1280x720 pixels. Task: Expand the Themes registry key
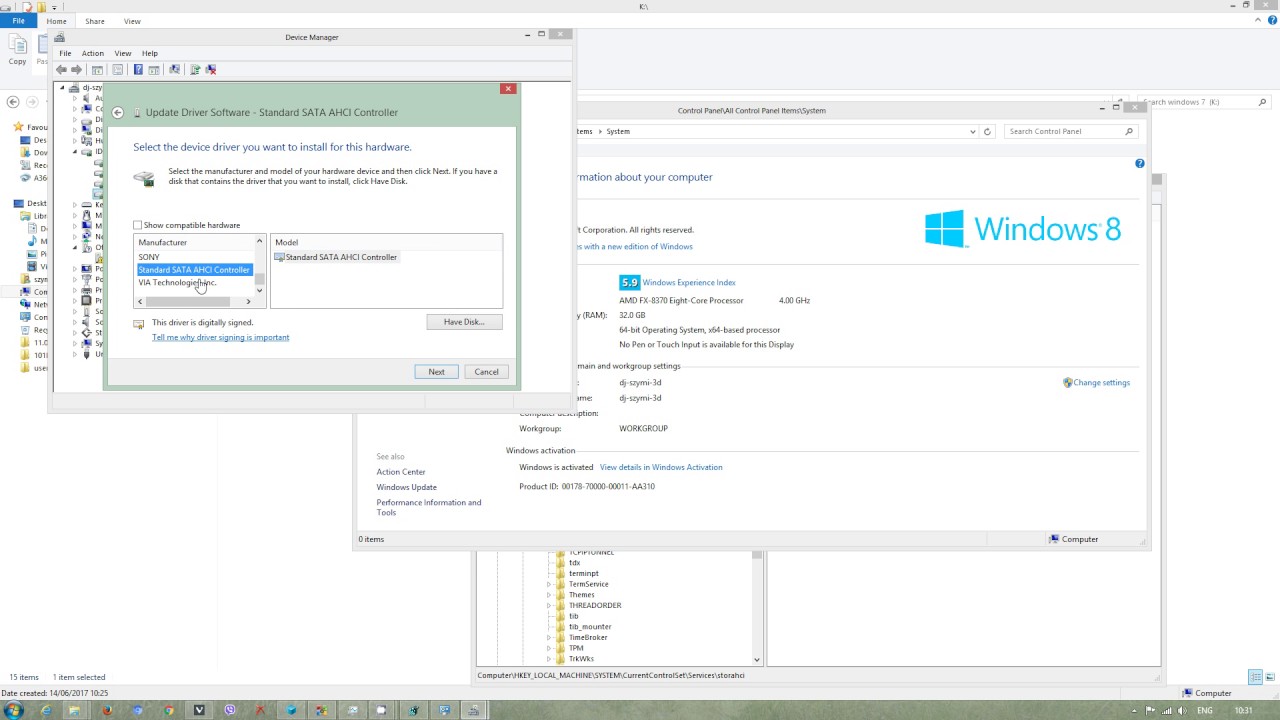coord(548,595)
